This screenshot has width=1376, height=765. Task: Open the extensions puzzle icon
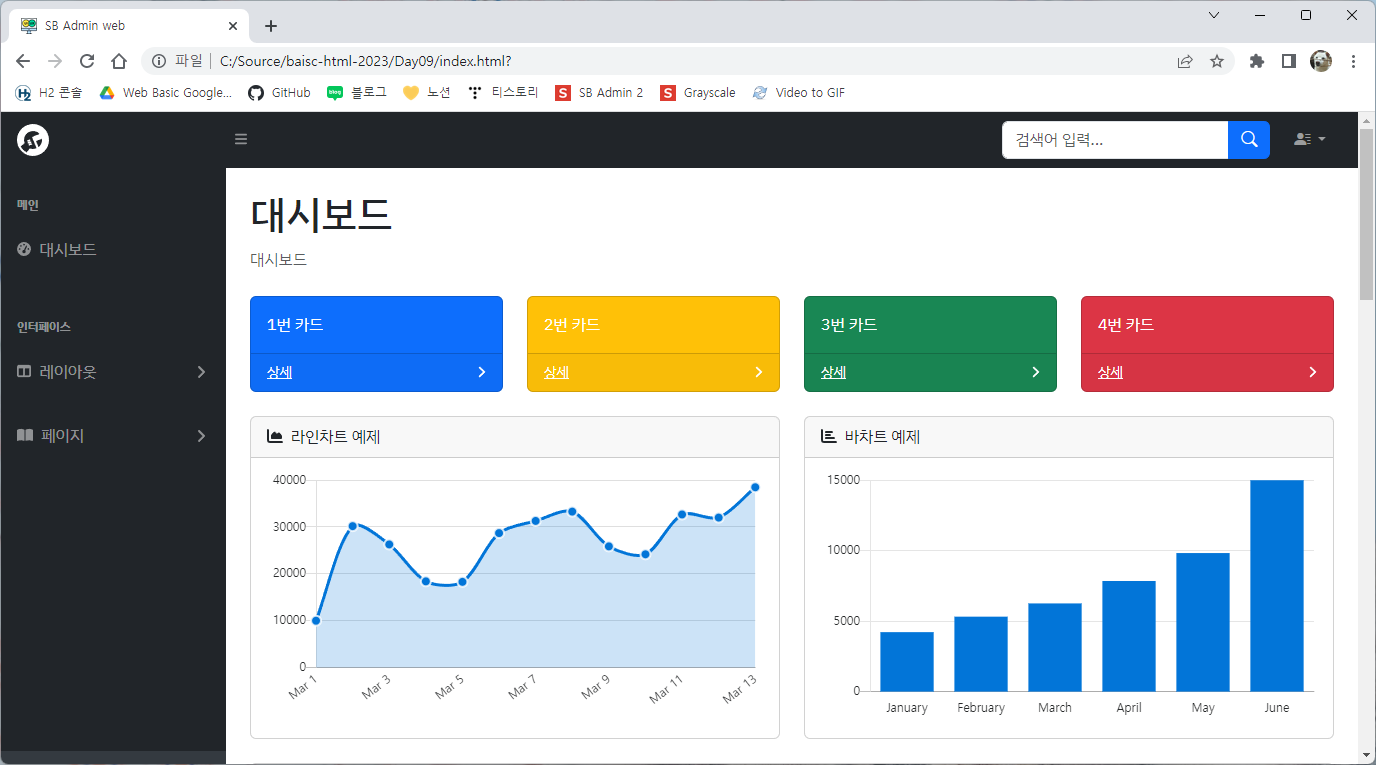1257,61
